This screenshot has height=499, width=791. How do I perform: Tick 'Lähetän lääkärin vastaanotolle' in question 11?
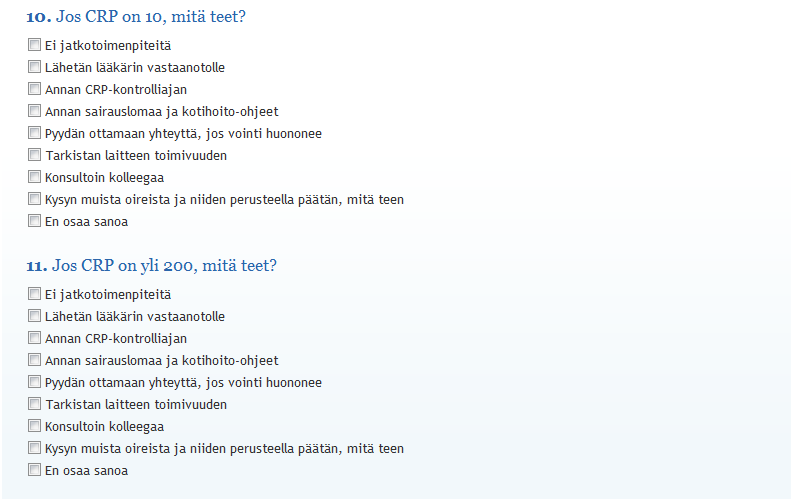click(x=34, y=315)
